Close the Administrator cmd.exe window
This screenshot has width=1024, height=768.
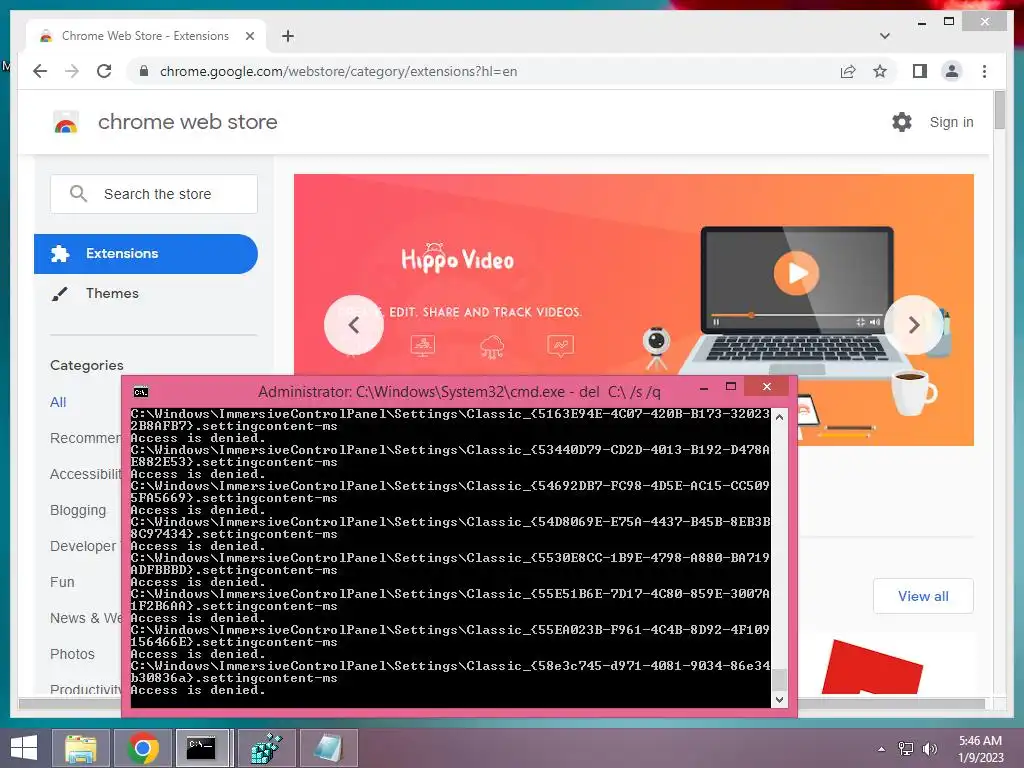coord(767,387)
